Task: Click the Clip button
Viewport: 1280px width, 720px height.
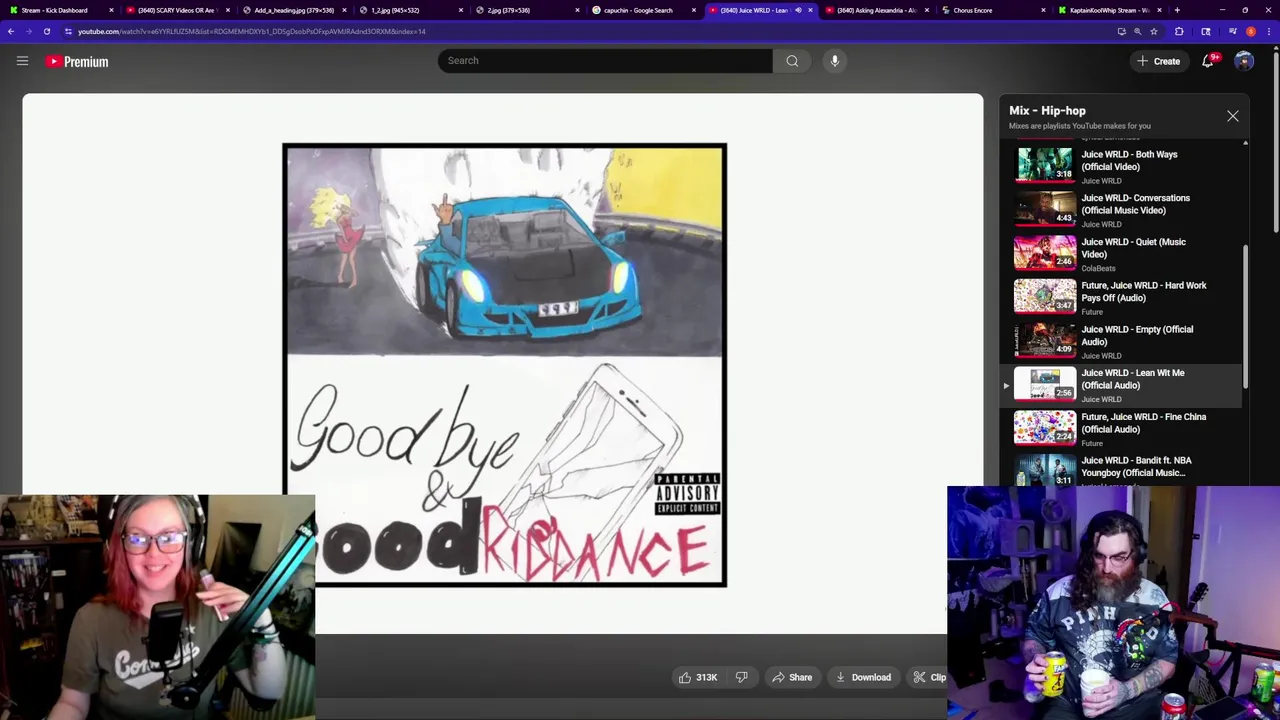Action: (929, 678)
